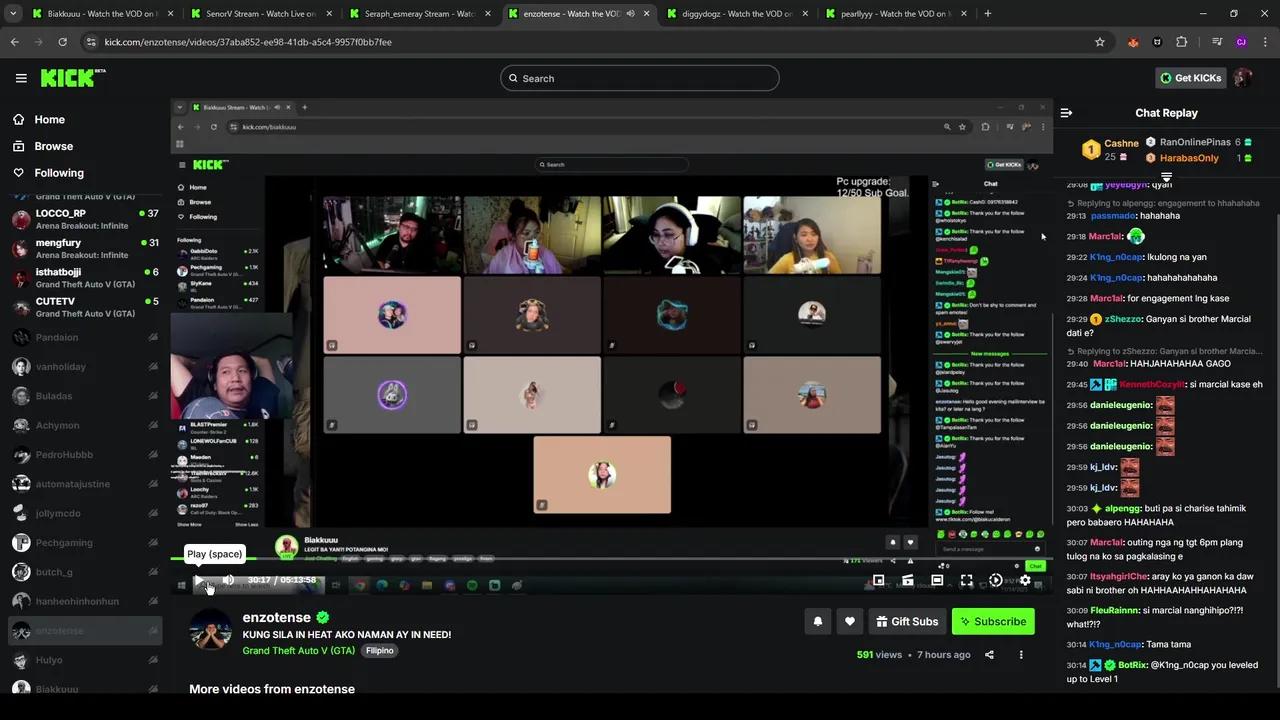1280x720 pixels.
Task: Click the Kick search field
Action: click(640, 78)
